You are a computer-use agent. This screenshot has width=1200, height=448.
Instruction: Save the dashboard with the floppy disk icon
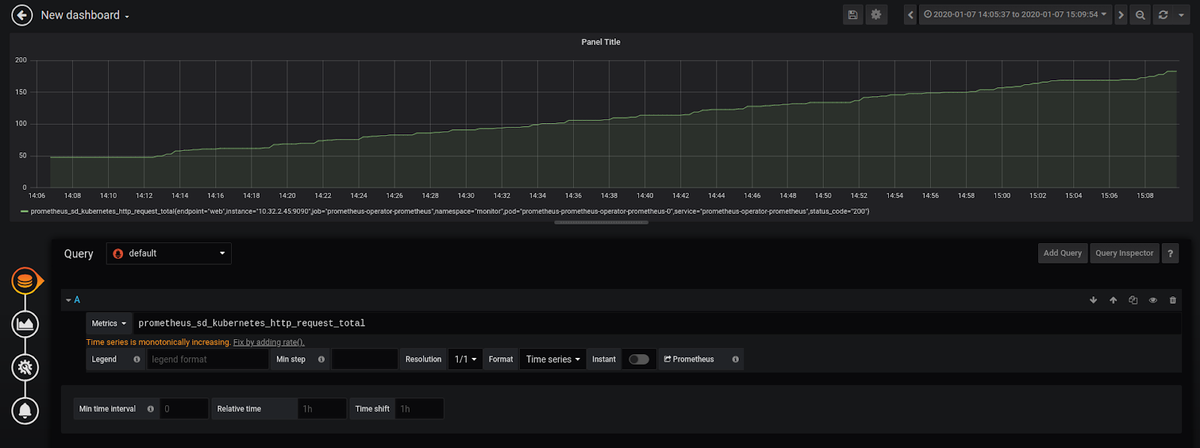point(853,15)
